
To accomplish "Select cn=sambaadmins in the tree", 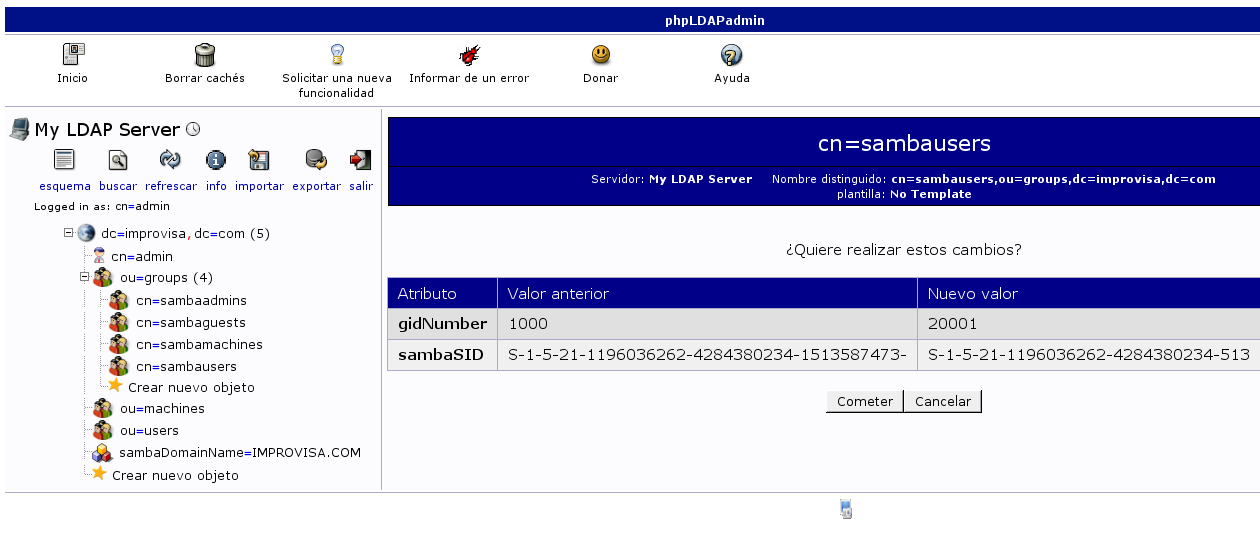I will click(x=191, y=300).
